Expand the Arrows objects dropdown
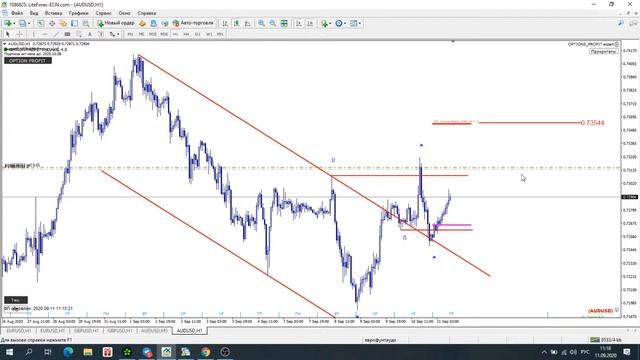 point(118,35)
